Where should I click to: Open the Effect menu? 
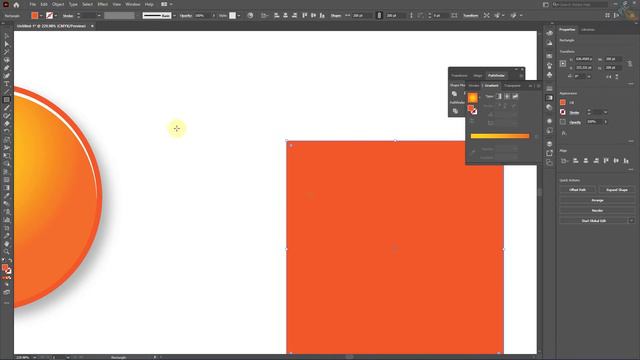[x=102, y=4]
